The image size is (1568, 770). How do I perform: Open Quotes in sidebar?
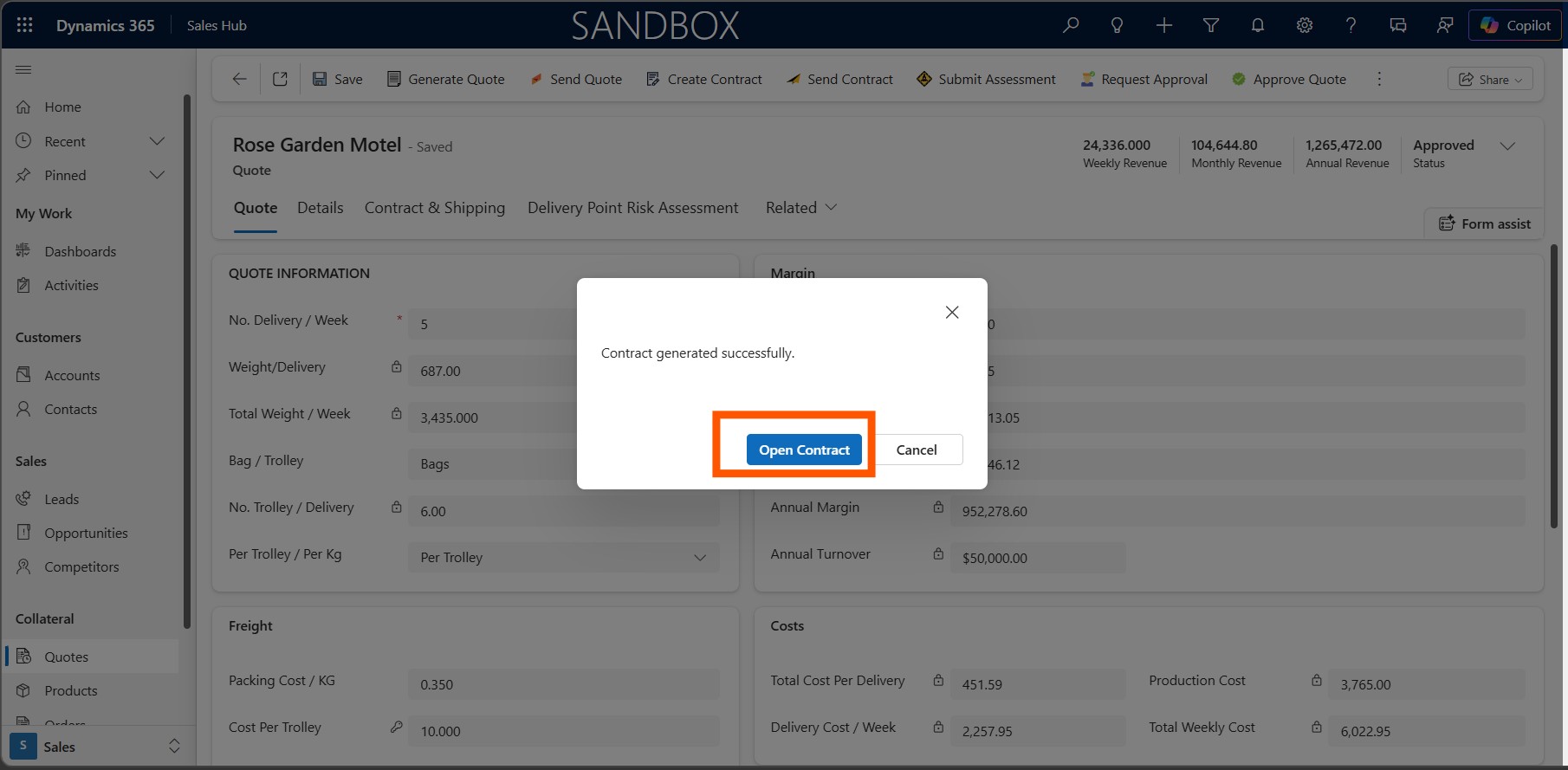pyautogui.click(x=93, y=657)
